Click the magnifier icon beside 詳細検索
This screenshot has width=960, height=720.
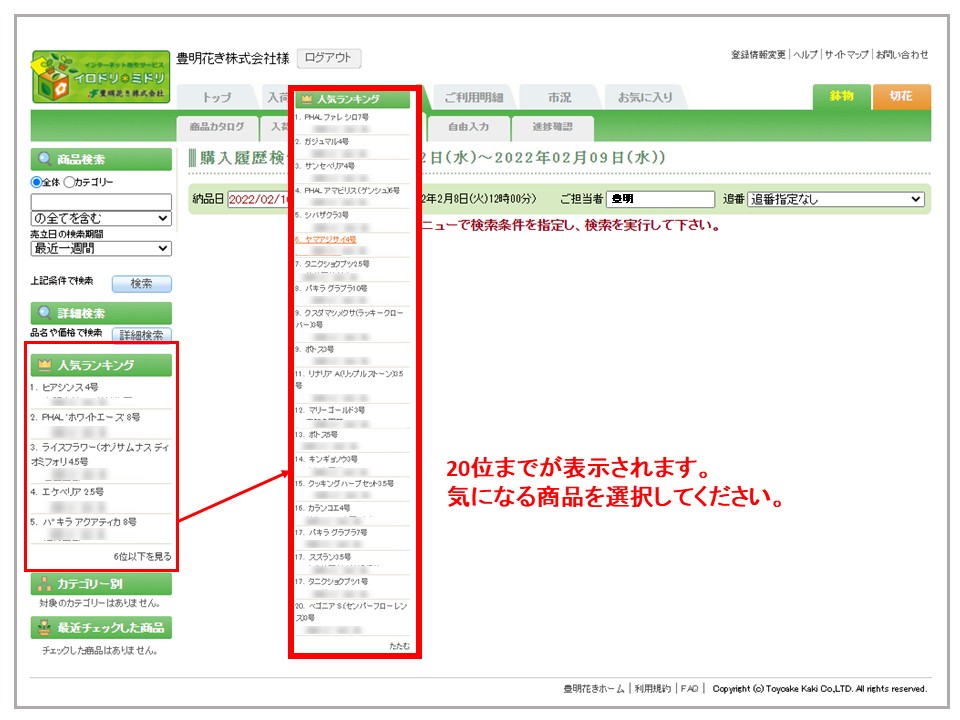click(x=45, y=313)
